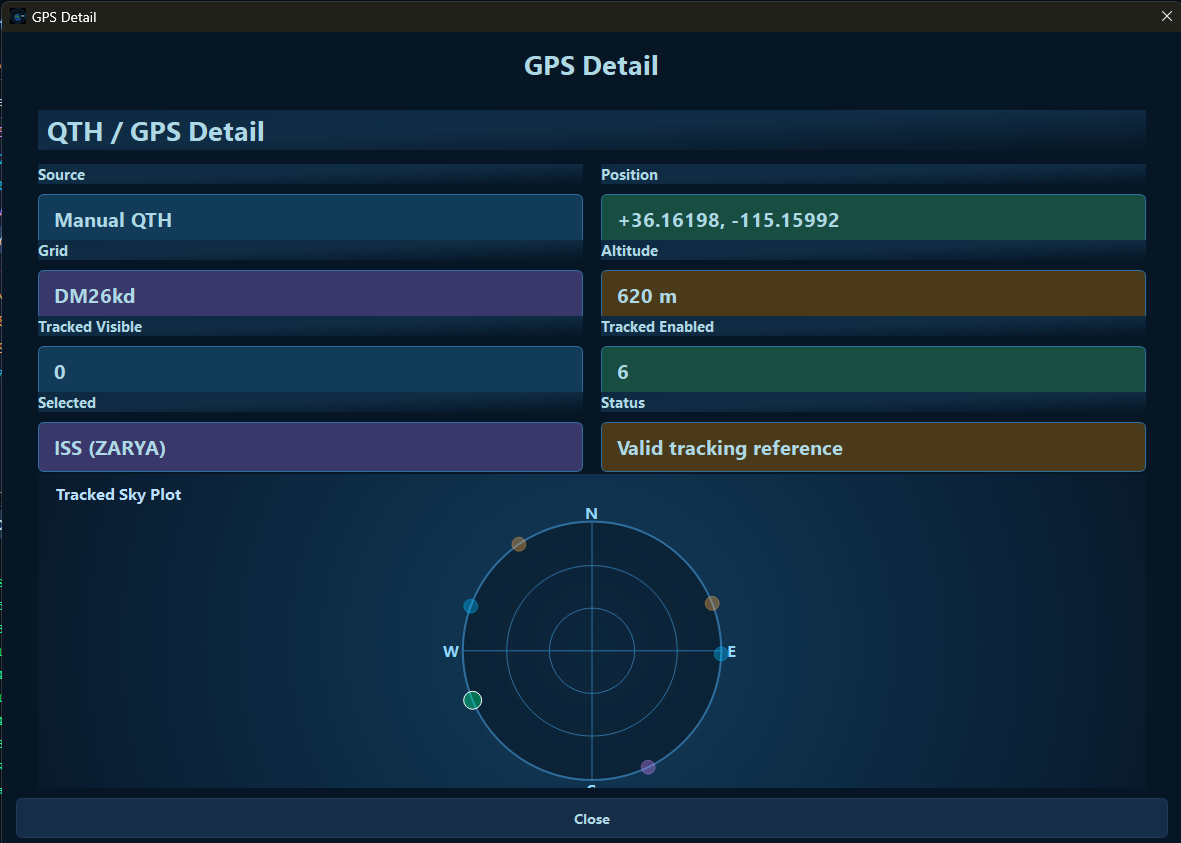This screenshot has height=843, width=1181.
Task: Click the center of the sky plot
Action: click(x=592, y=650)
